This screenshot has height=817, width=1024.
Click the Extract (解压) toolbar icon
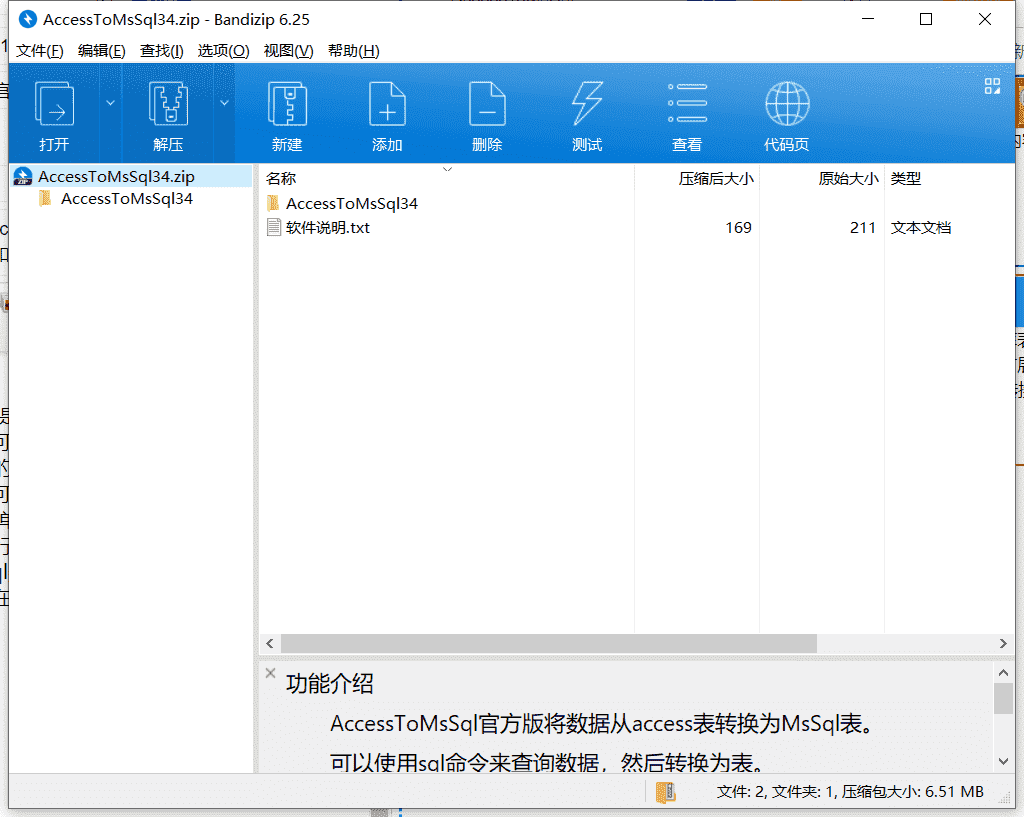(x=168, y=104)
